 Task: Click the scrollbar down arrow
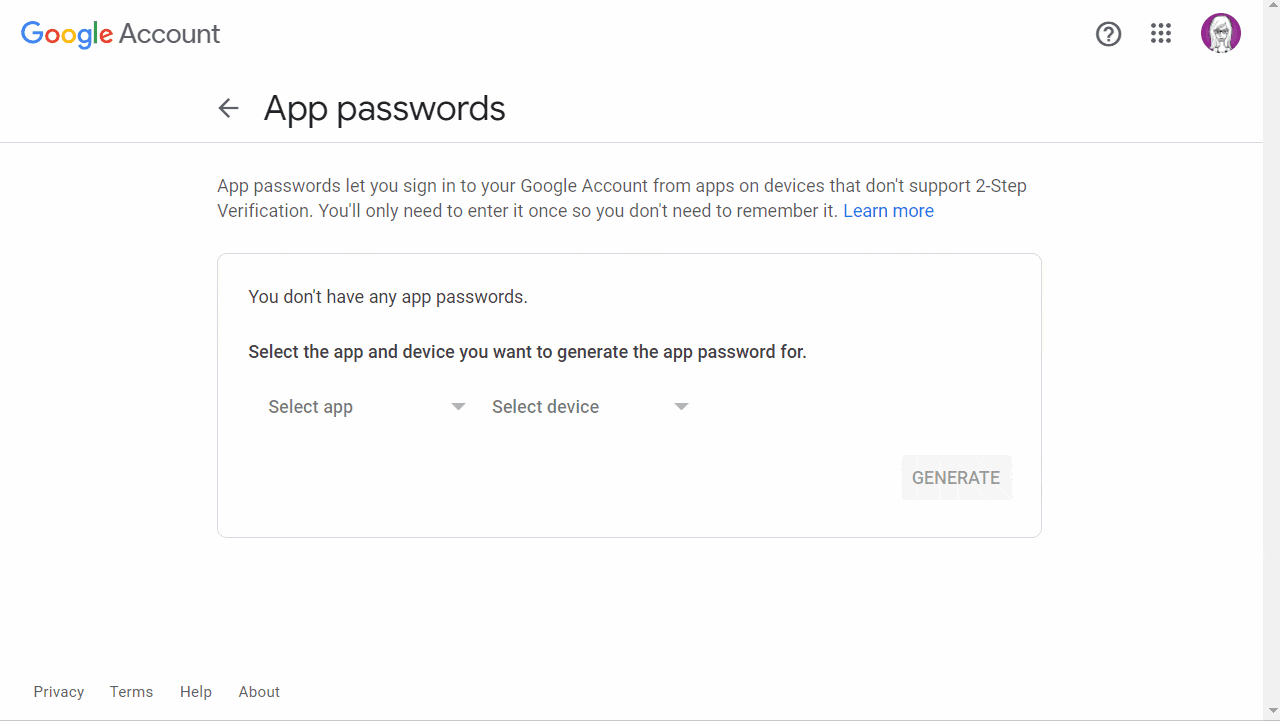tap(1271, 712)
